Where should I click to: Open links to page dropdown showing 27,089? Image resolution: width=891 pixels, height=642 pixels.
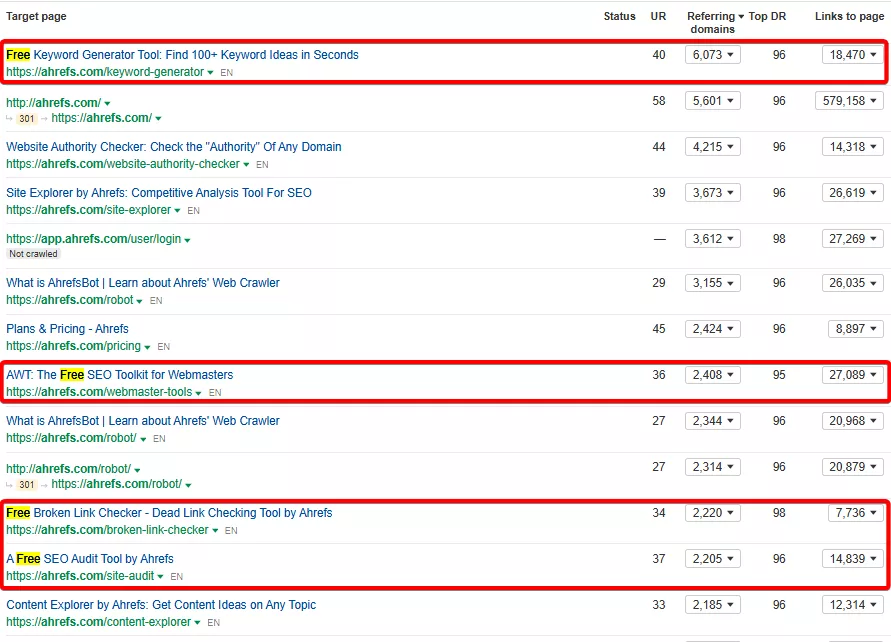click(x=852, y=375)
